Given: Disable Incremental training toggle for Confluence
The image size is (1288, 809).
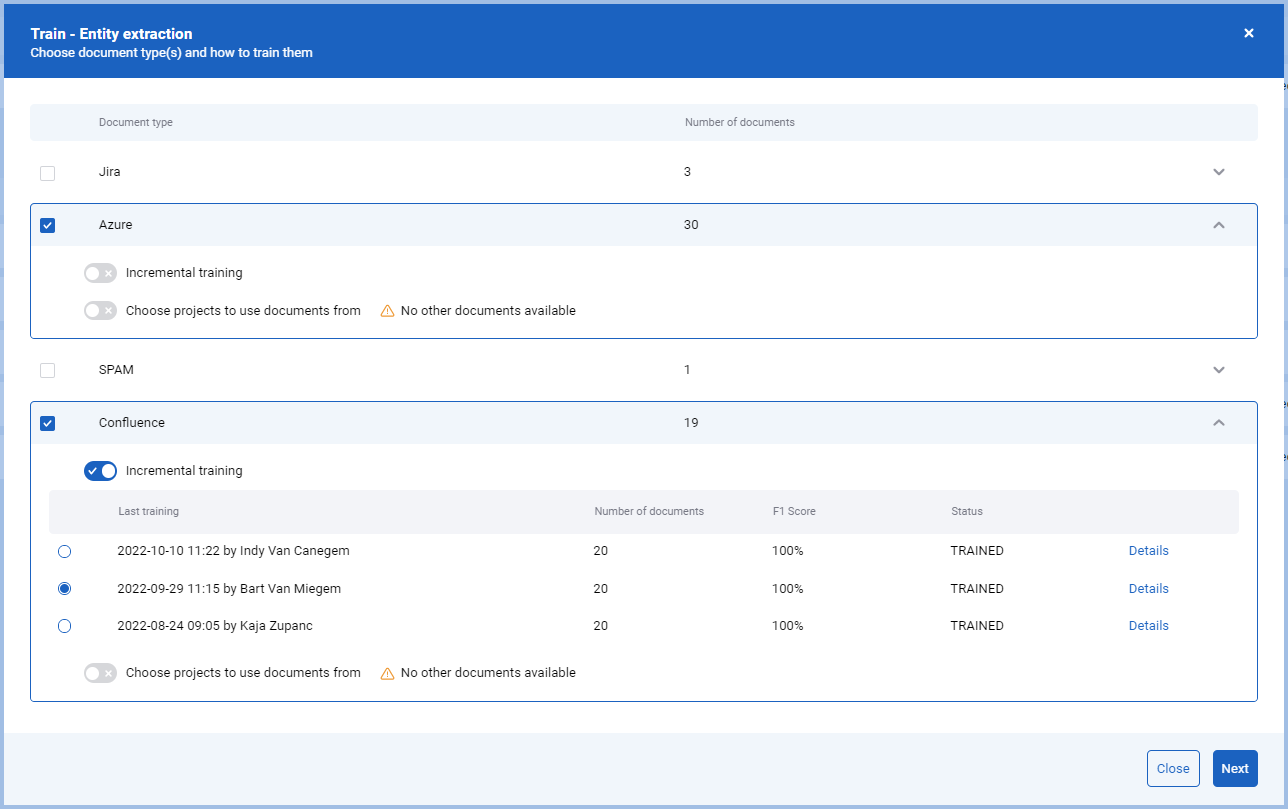Looking at the screenshot, I should [100, 471].
